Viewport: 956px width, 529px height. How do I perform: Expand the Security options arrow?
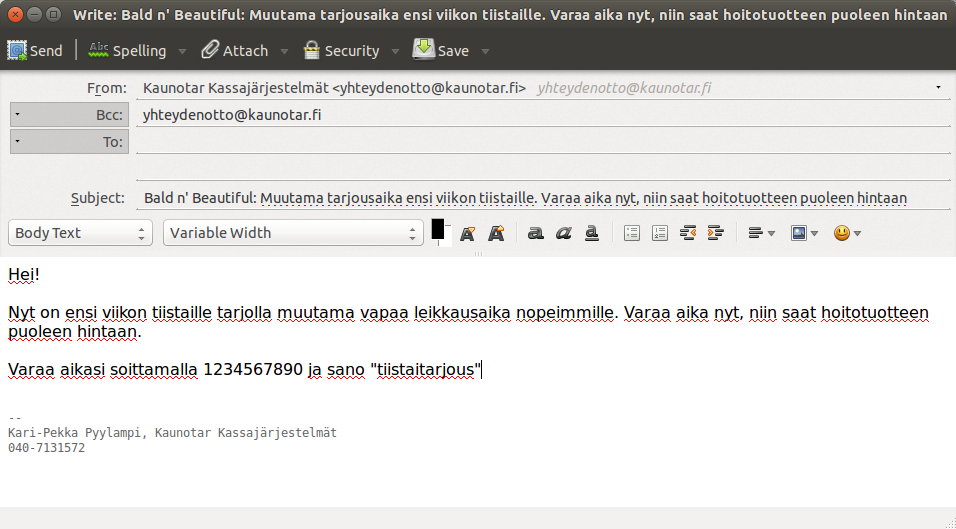(396, 51)
